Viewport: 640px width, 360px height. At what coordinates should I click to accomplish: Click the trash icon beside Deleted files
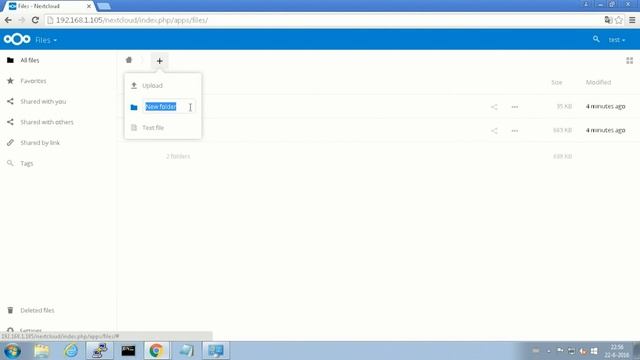(x=10, y=310)
